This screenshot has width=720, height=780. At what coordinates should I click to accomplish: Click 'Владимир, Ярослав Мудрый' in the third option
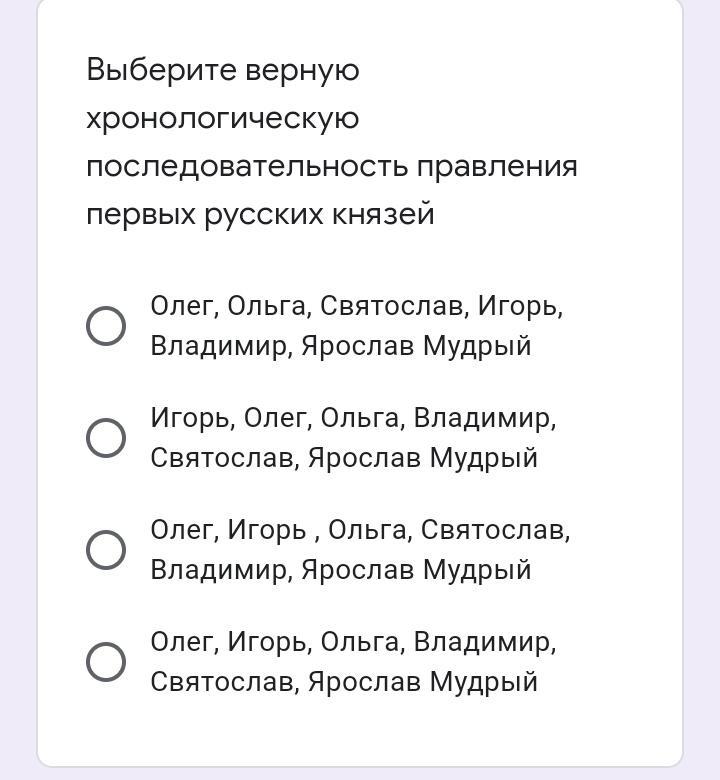(340, 570)
